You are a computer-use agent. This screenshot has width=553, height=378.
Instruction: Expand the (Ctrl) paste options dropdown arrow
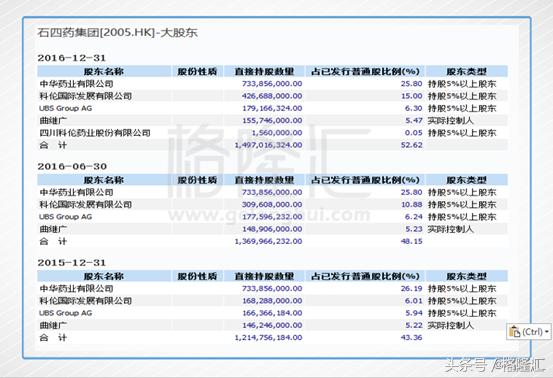coord(547,332)
